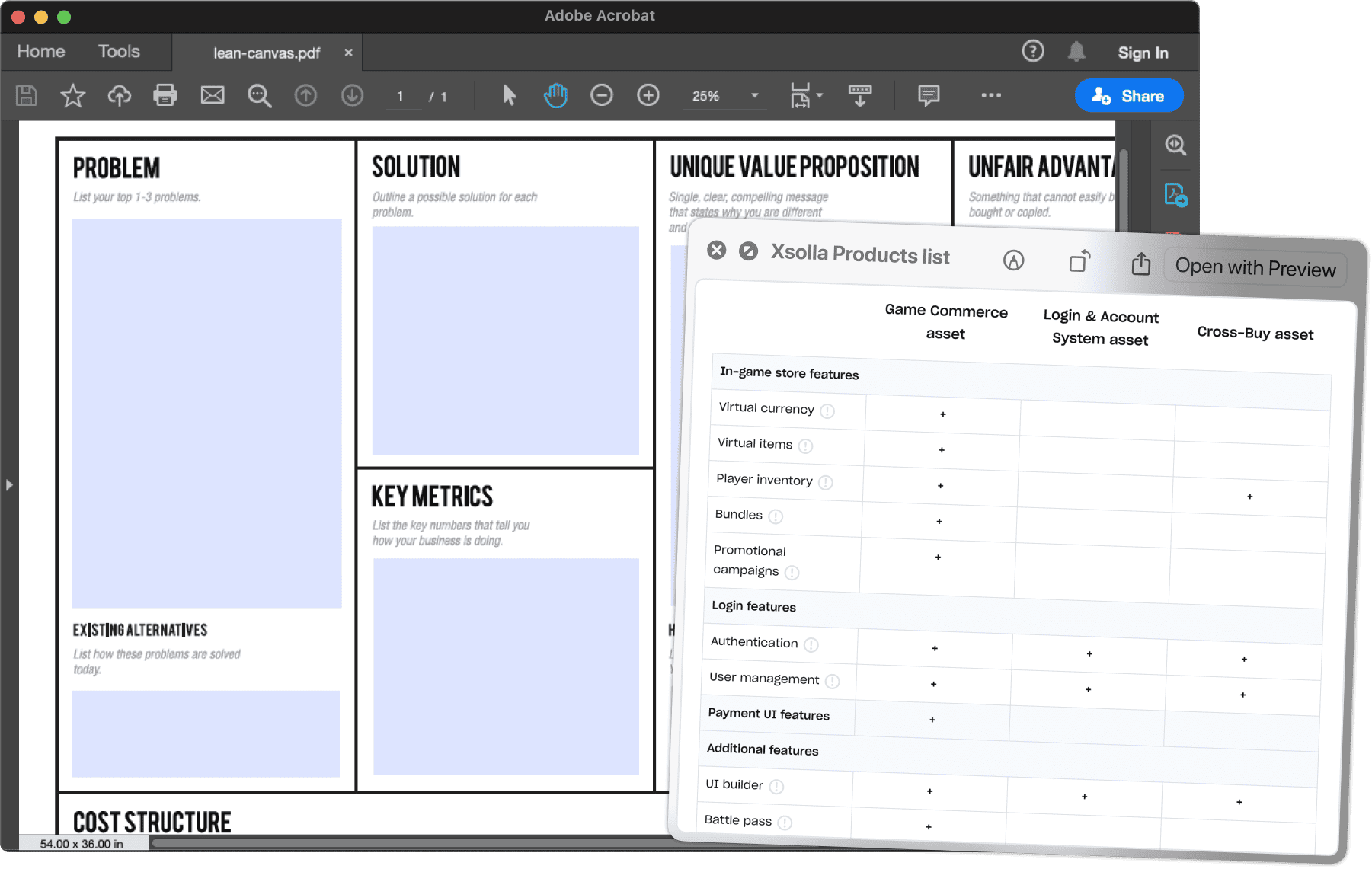Zoom out with the minus circle
The image size is (1372, 869).
pyautogui.click(x=602, y=95)
